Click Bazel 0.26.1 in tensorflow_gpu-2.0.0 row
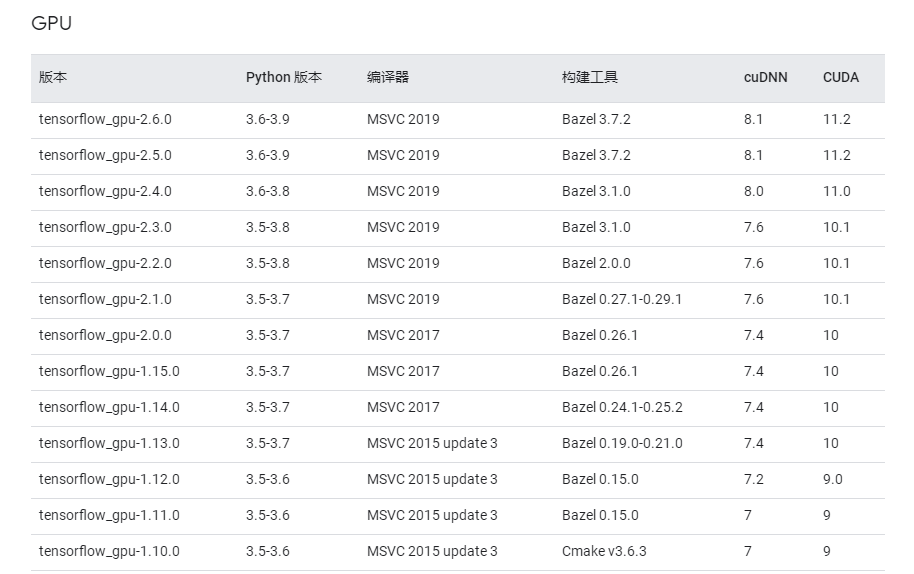The image size is (914, 574). pyautogui.click(x=599, y=336)
